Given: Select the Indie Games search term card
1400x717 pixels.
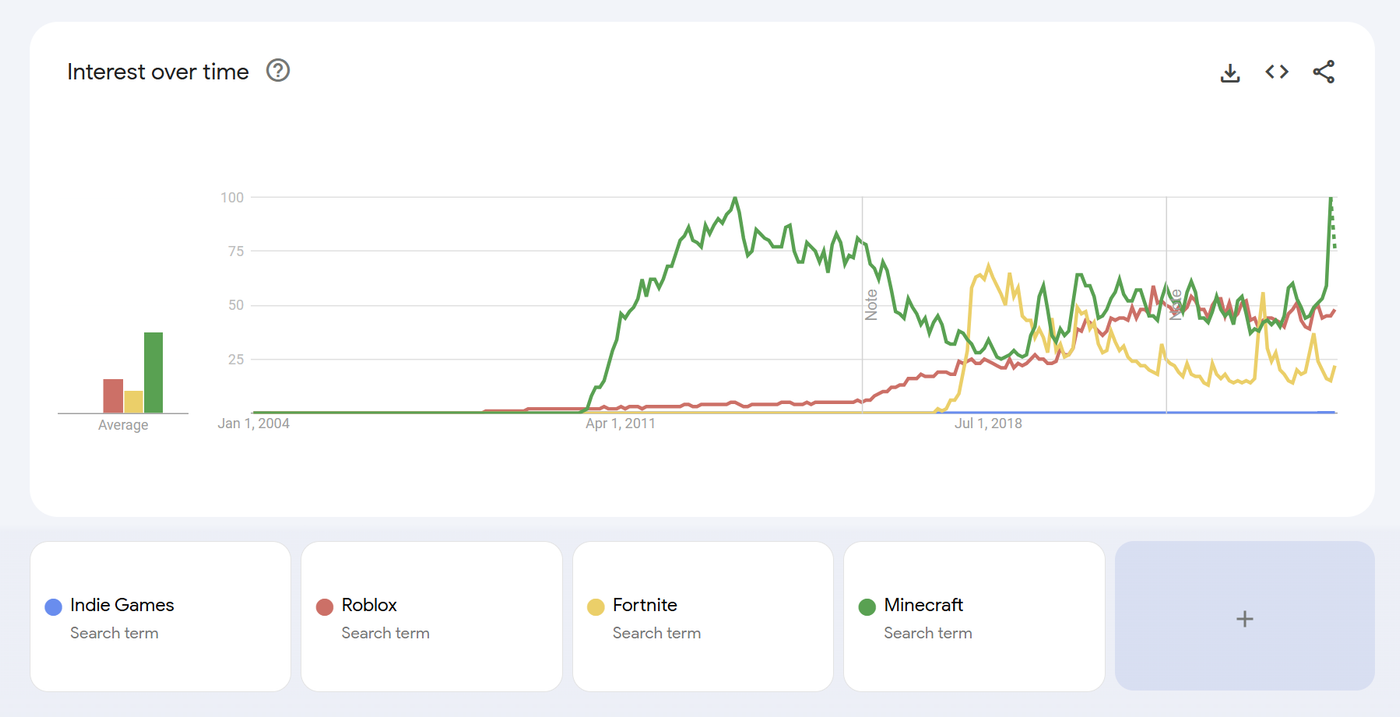Looking at the screenshot, I should 160,616.
